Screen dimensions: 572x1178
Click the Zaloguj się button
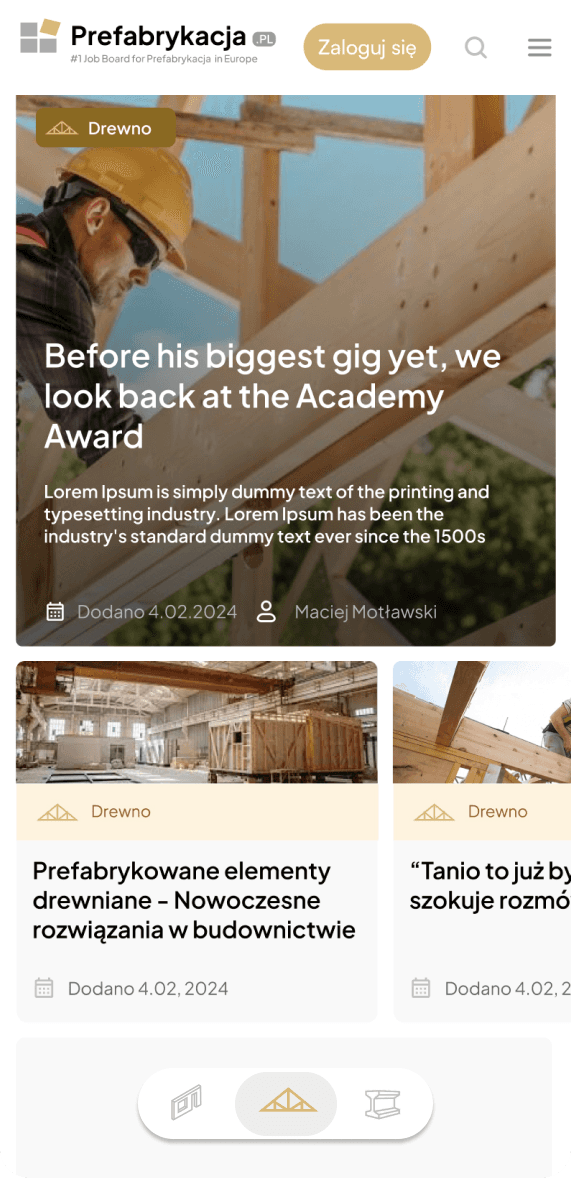pyautogui.click(x=367, y=47)
